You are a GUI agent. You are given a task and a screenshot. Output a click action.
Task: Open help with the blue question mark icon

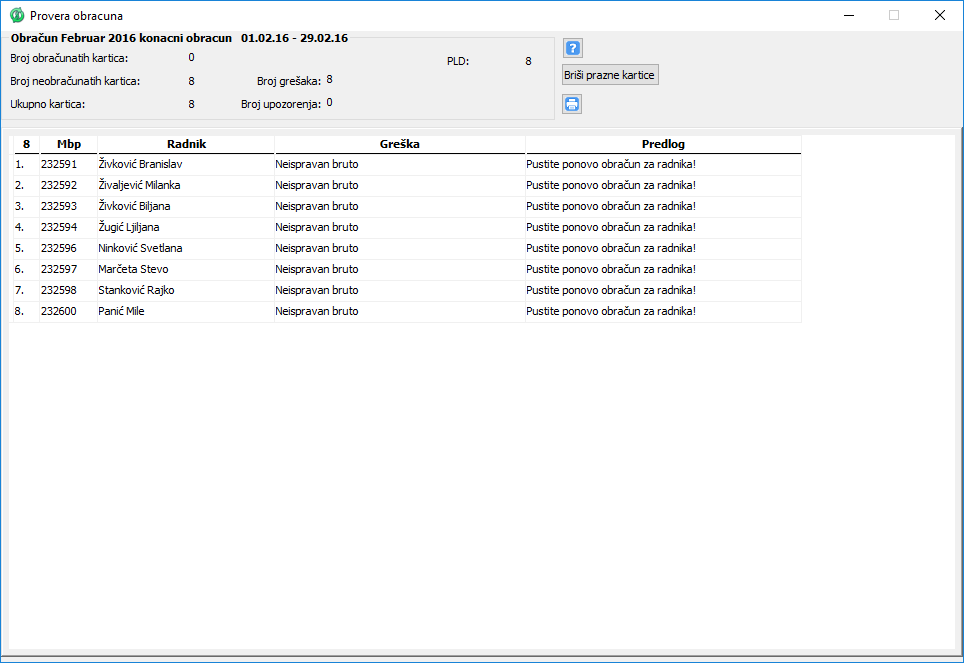pos(572,48)
